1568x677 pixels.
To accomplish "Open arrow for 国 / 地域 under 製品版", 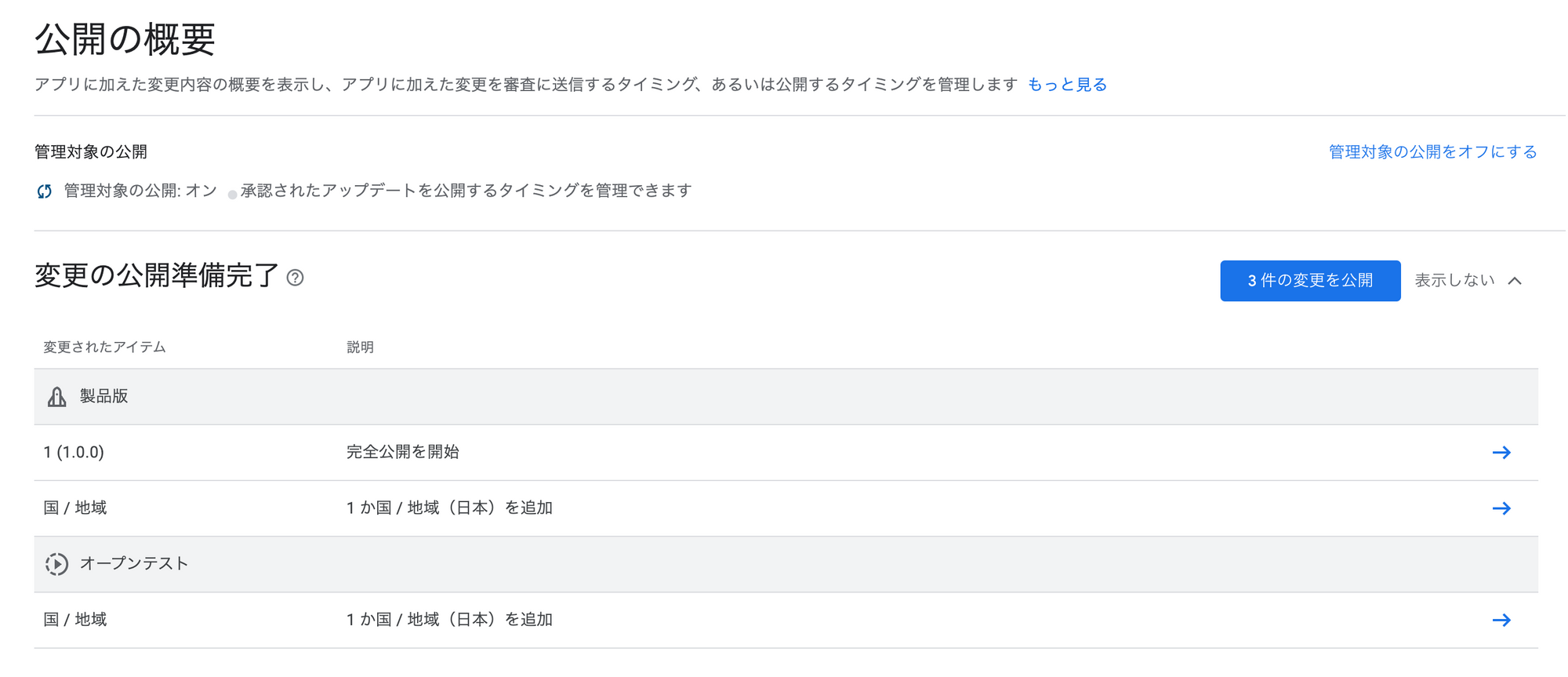I will click(1501, 508).
